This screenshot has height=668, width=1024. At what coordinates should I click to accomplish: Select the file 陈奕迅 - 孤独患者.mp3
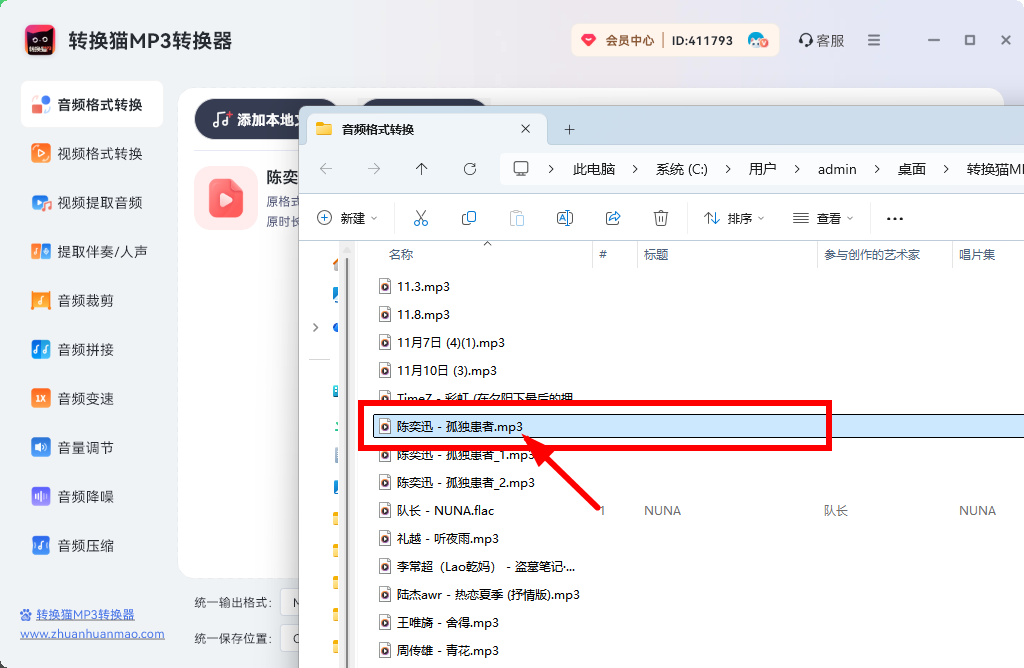460,427
